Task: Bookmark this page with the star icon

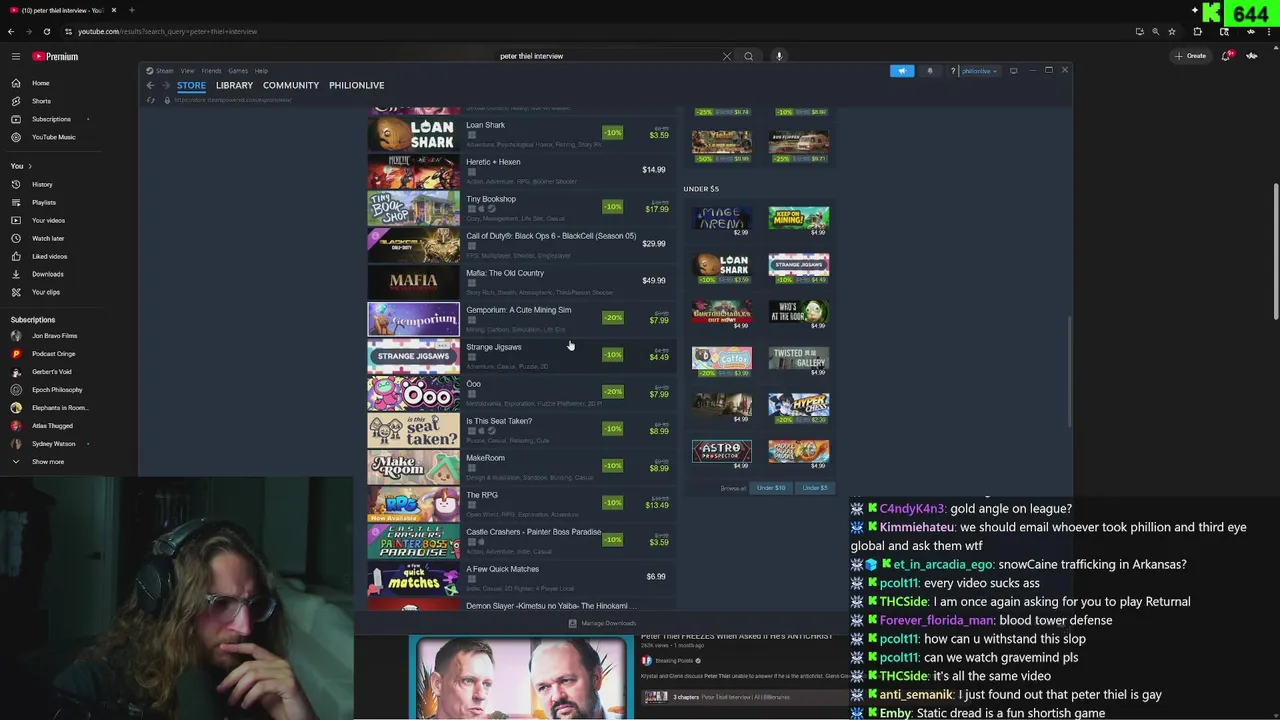Action: 1172,31
